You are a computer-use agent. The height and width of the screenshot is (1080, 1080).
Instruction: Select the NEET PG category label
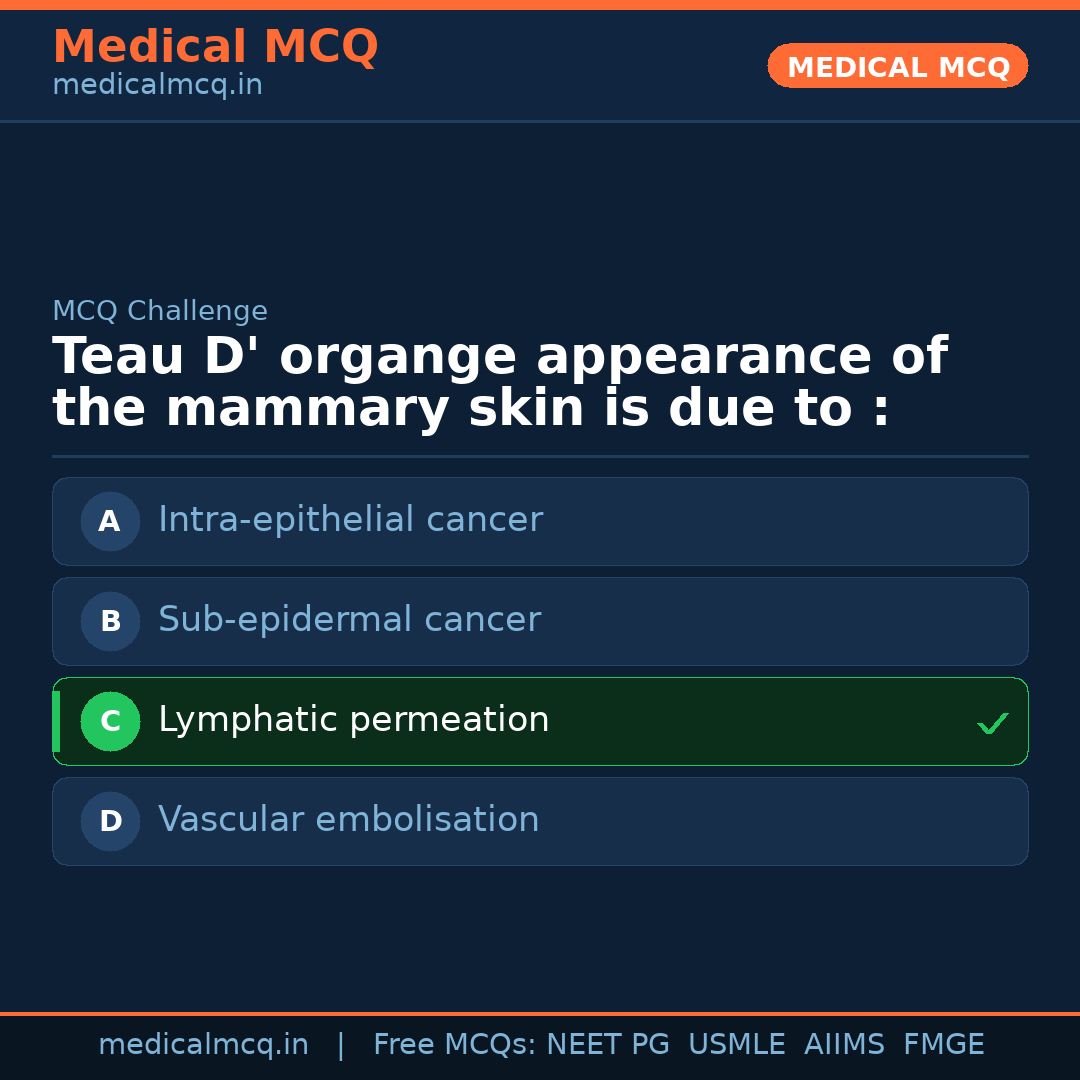coord(607,1044)
